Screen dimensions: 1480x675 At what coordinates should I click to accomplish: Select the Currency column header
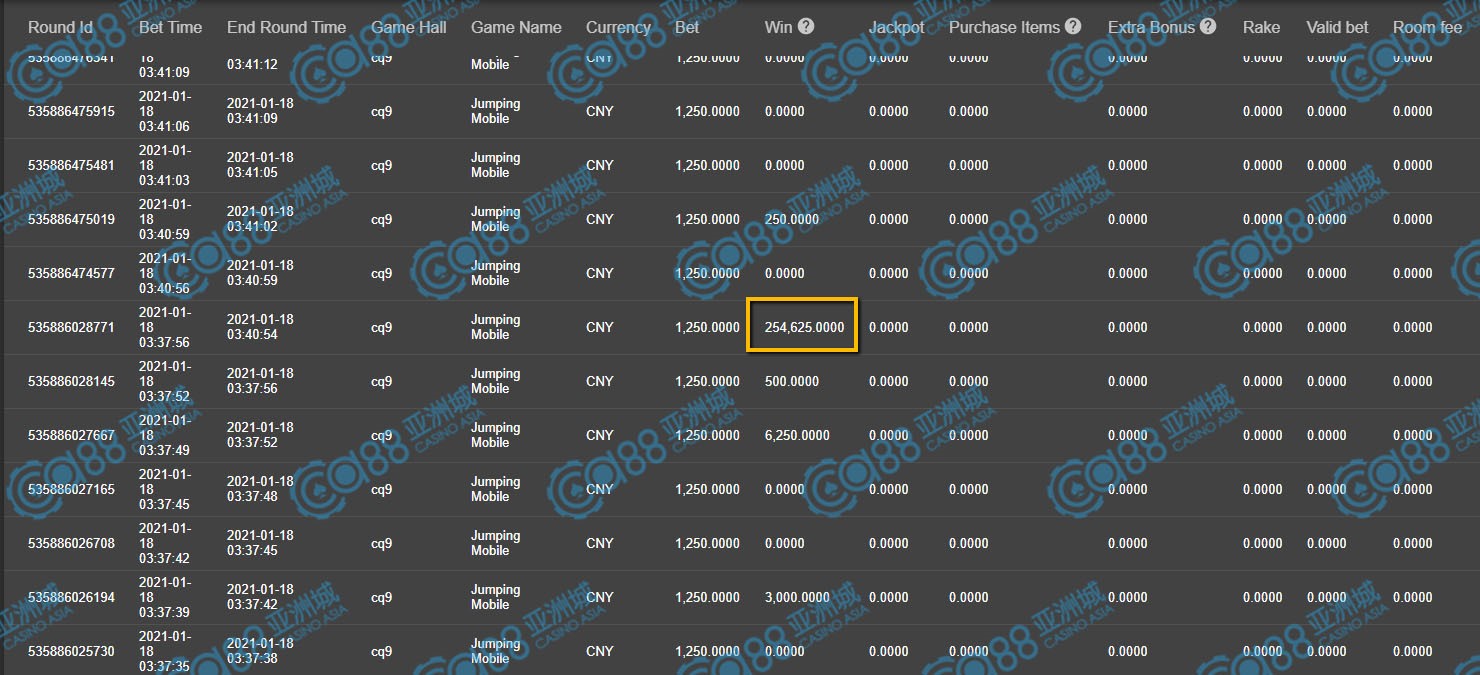click(618, 27)
